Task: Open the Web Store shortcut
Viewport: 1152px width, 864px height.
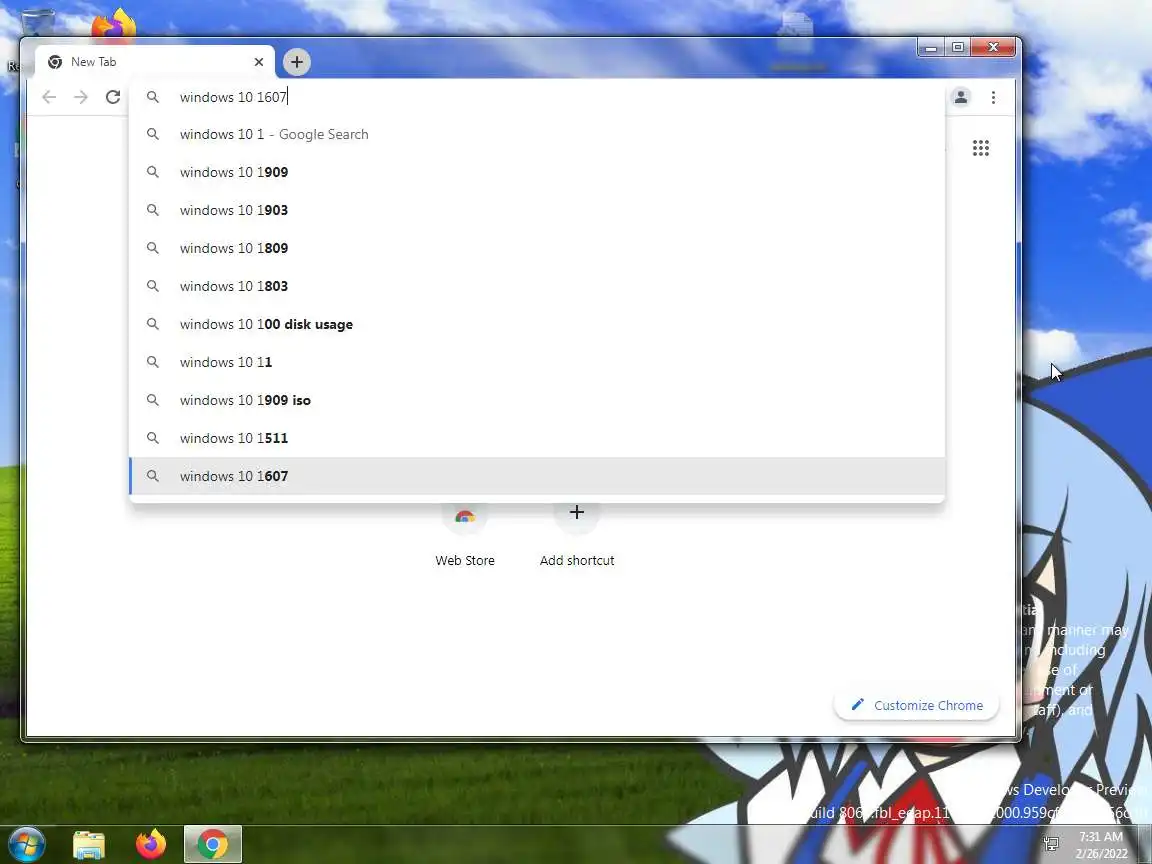Action: point(464,535)
